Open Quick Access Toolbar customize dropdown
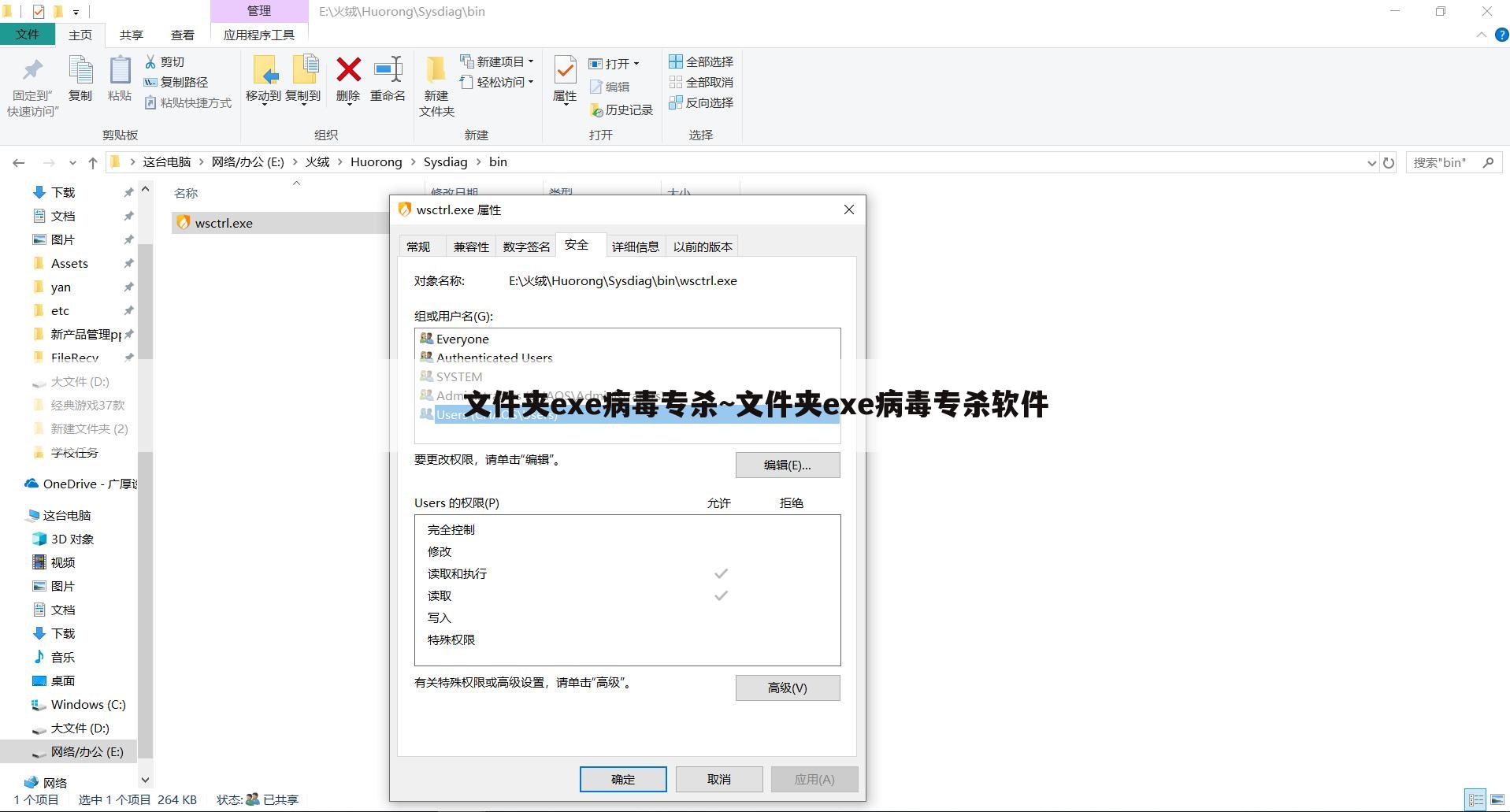The width and height of the screenshot is (1510, 812). [76, 12]
